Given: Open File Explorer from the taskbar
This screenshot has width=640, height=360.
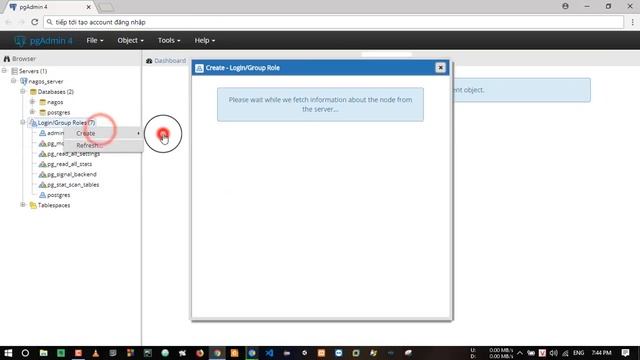Looking at the screenshot, I should (43, 353).
